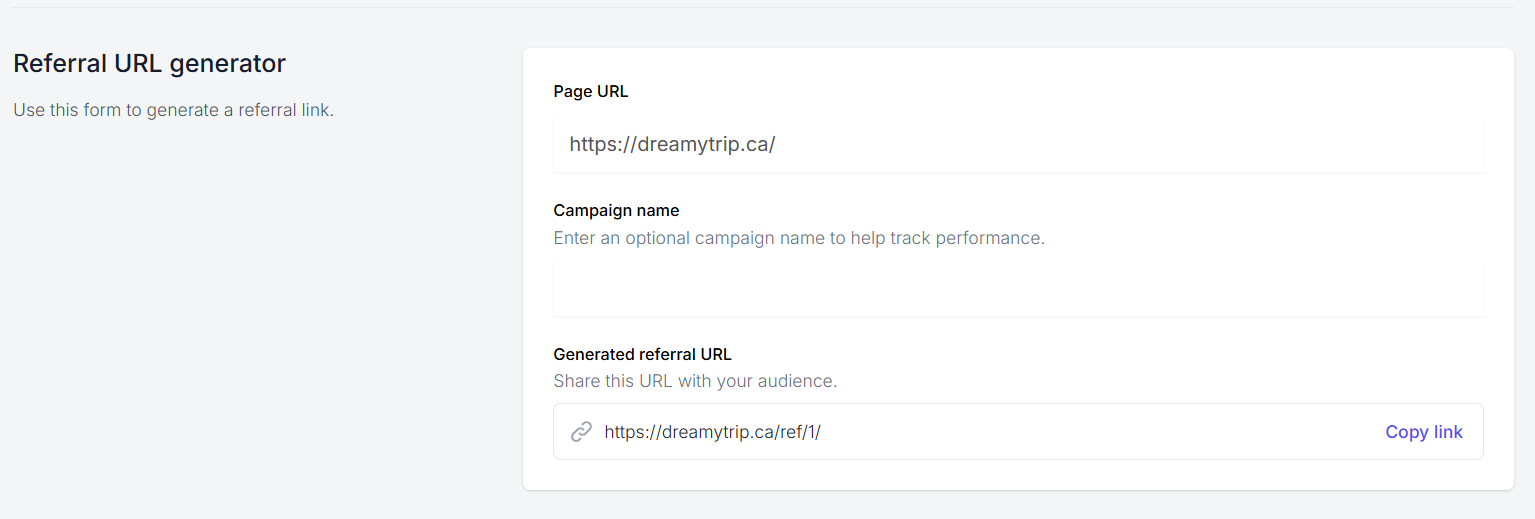The image size is (1535, 519).
Task: Click the Generated referral URL label
Action: point(642,354)
